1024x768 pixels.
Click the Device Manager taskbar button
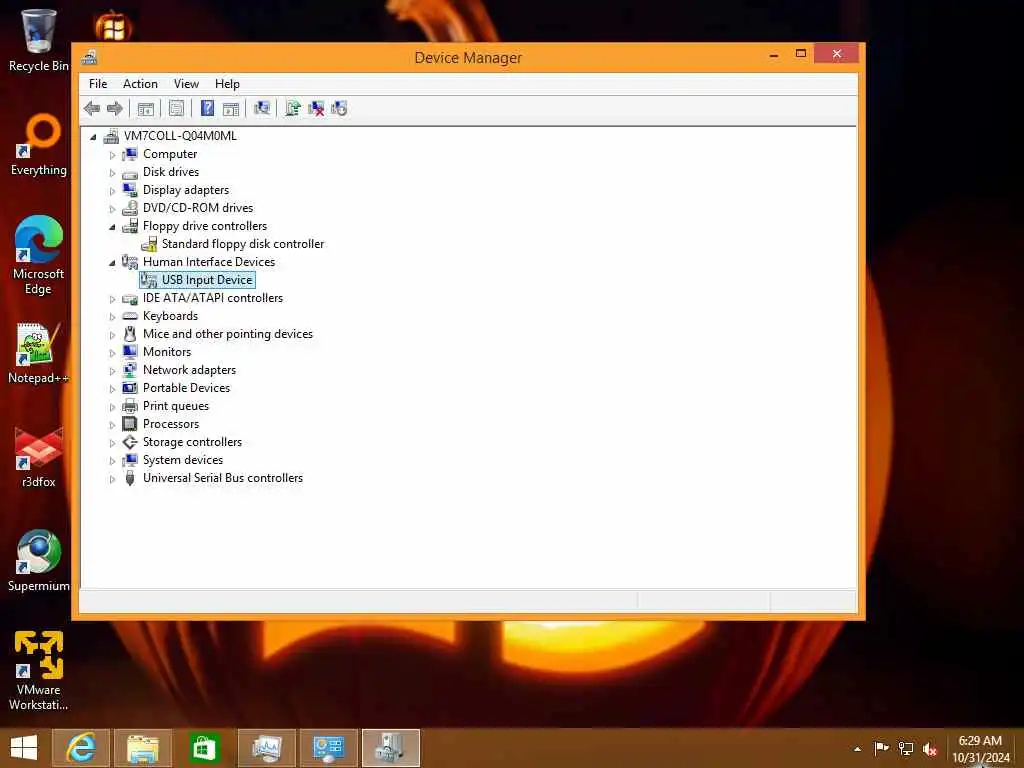(391, 748)
